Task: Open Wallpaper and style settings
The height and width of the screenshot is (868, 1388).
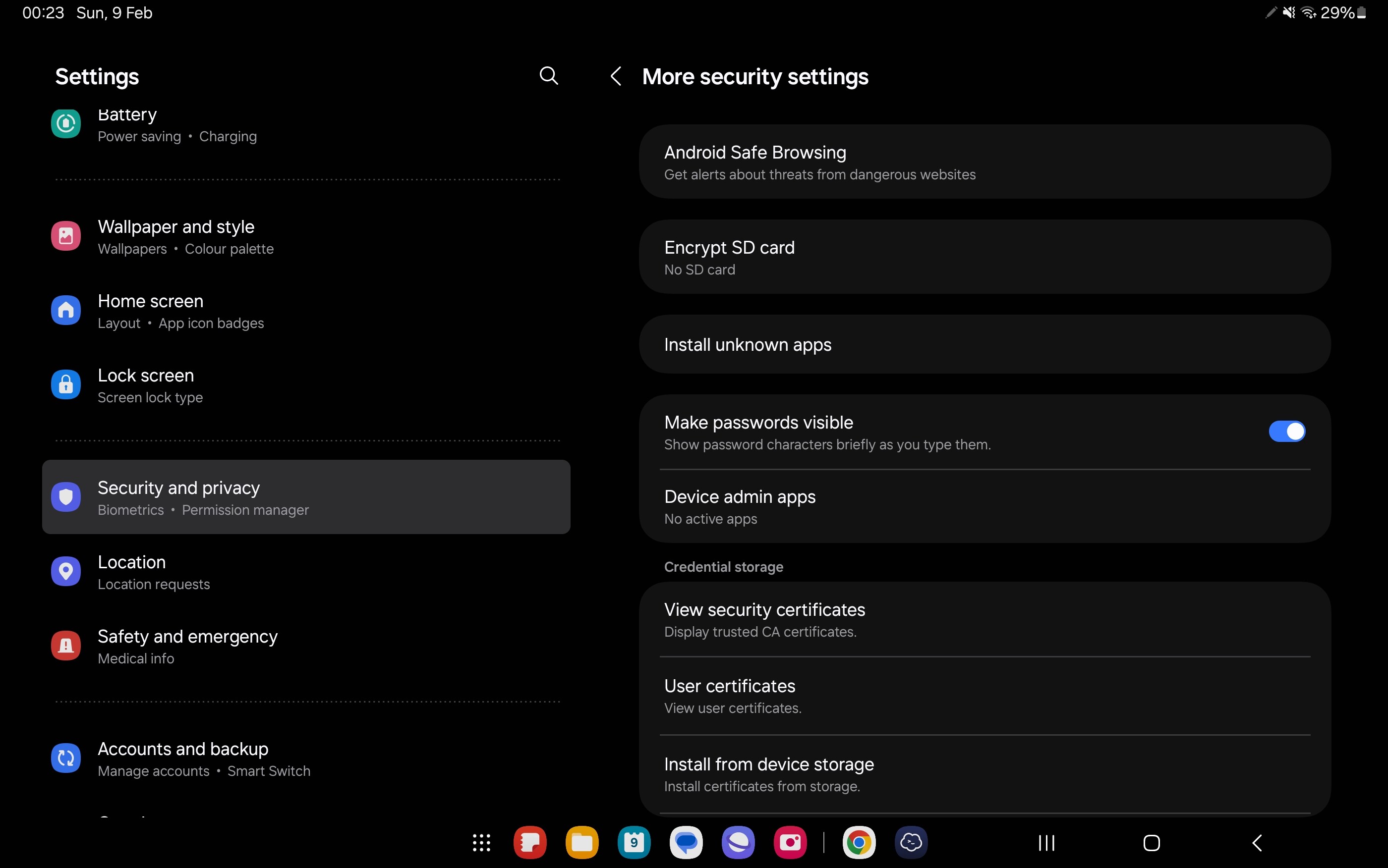Action: (175, 236)
